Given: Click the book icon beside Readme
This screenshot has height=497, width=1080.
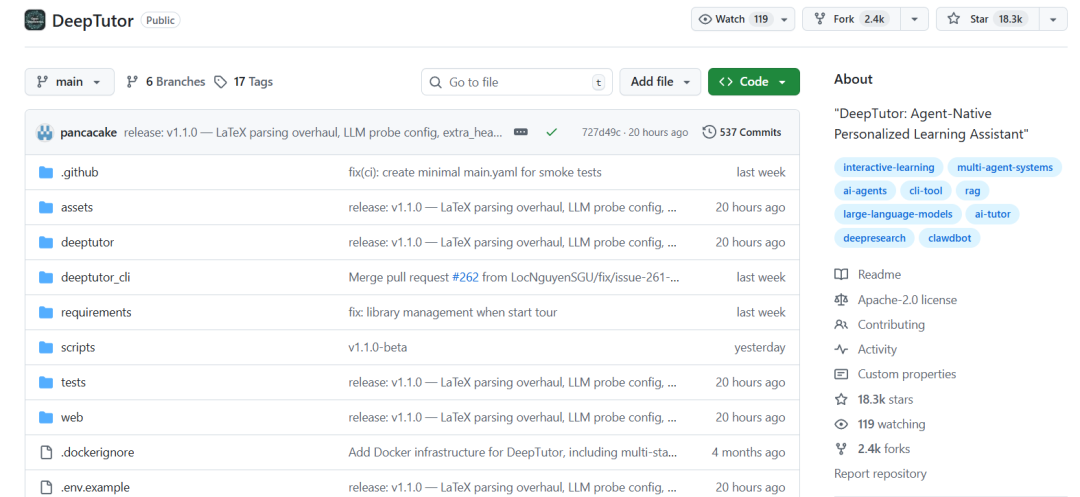Looking at the screenshot, I should coord(841,275).
